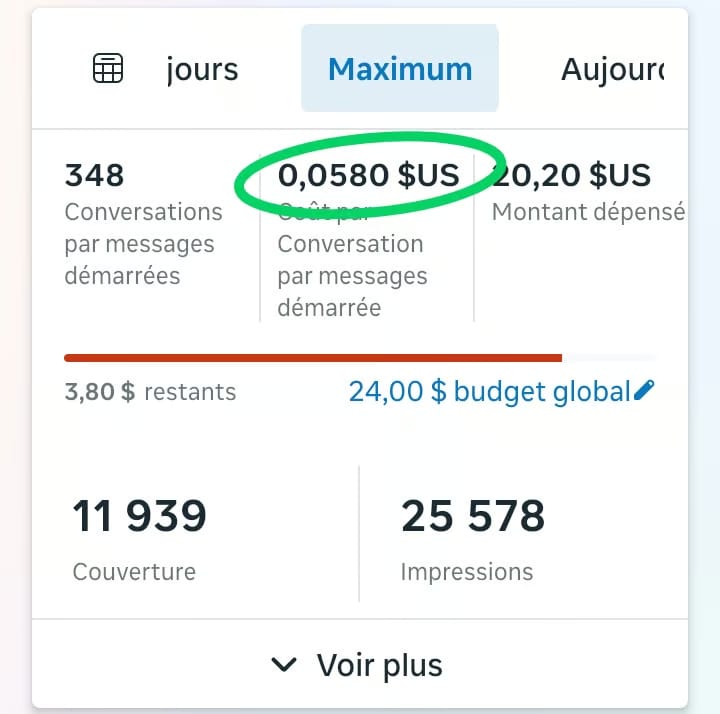Viewport: 720px width, 714px height.
Task: Click the chevron beside Voir plus
Action: [x=284, y=664]
